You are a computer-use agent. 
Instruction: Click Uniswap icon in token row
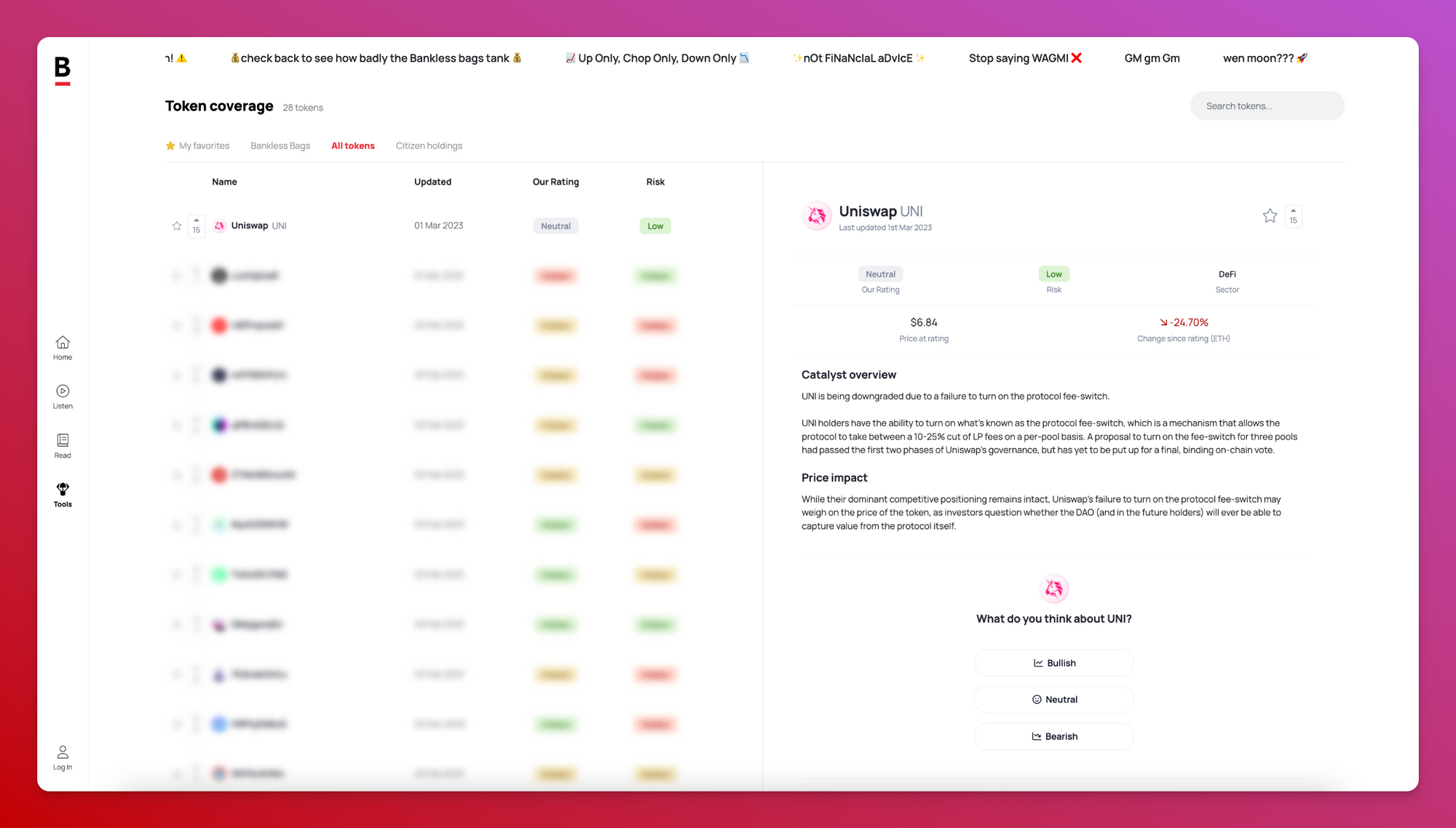(219, 226)
